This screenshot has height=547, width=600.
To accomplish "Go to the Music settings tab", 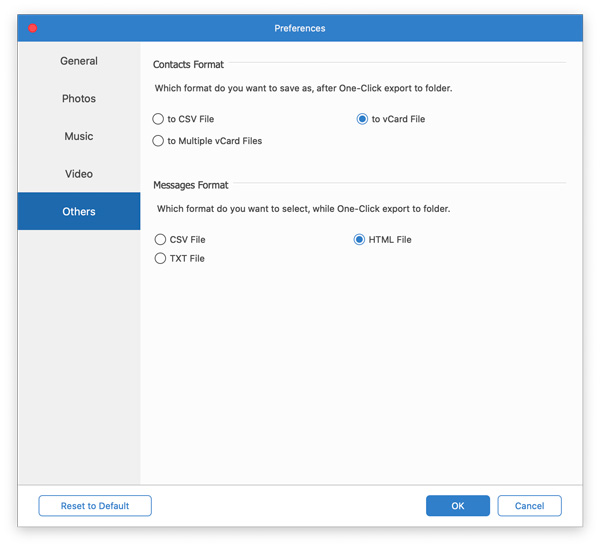I will pyautogui.click(x=79, y=136).
